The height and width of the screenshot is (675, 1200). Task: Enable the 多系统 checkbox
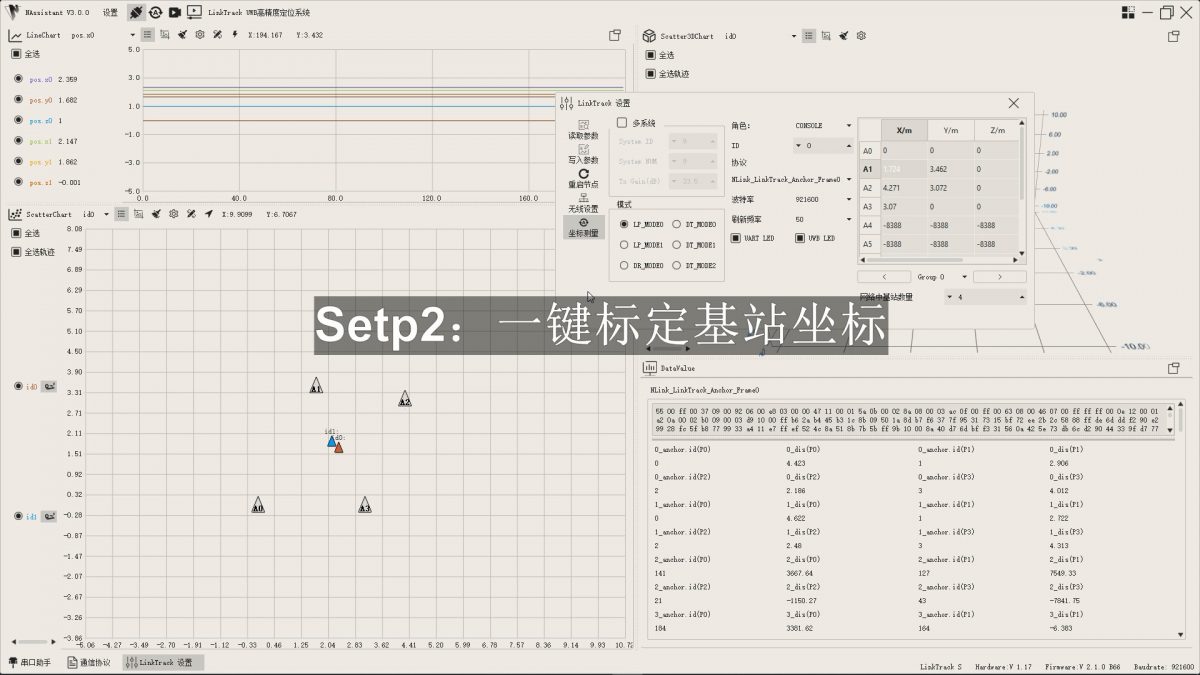point(622,123)
